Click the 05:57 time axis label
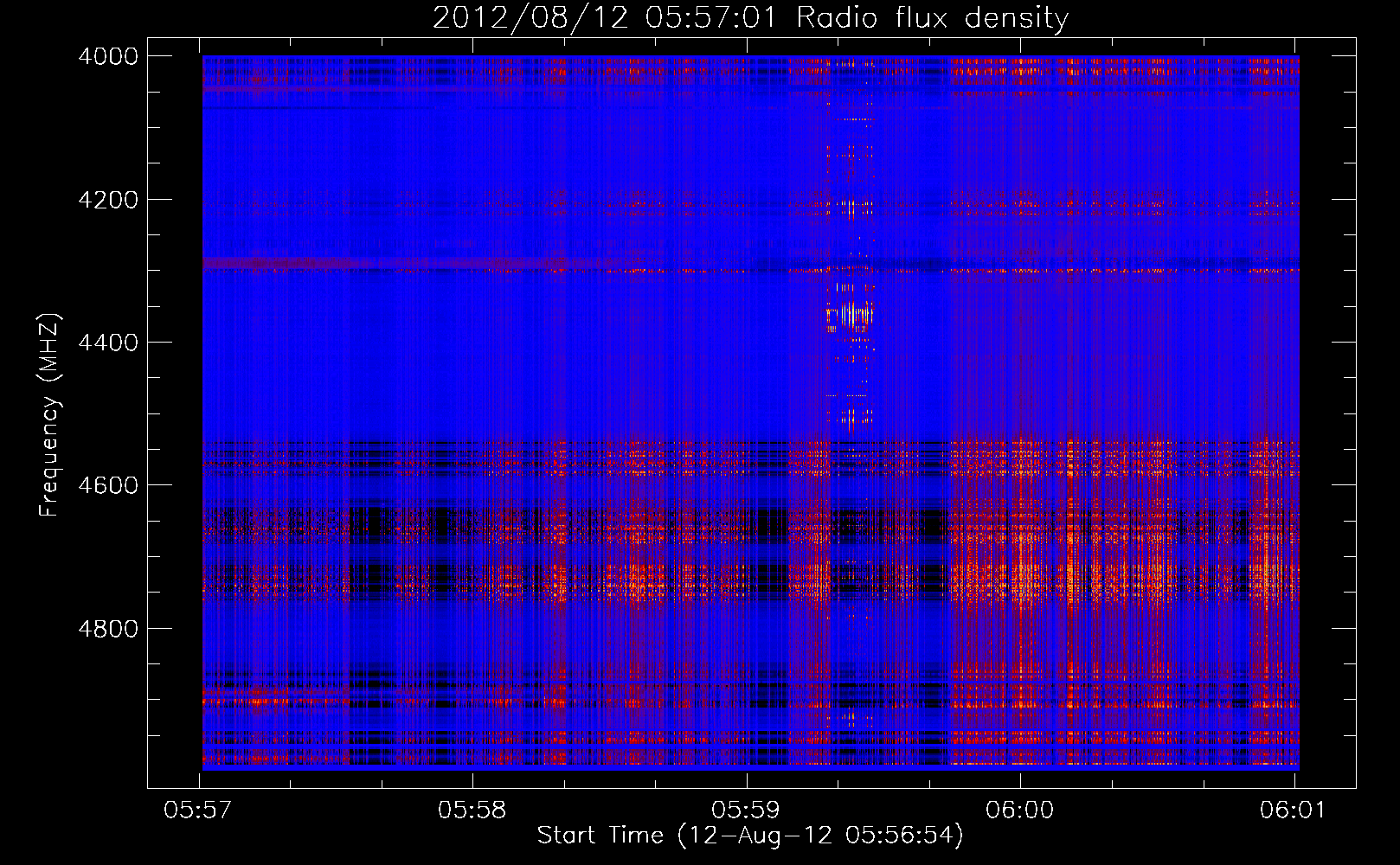 pyautogui.click(x=199, y=810)
